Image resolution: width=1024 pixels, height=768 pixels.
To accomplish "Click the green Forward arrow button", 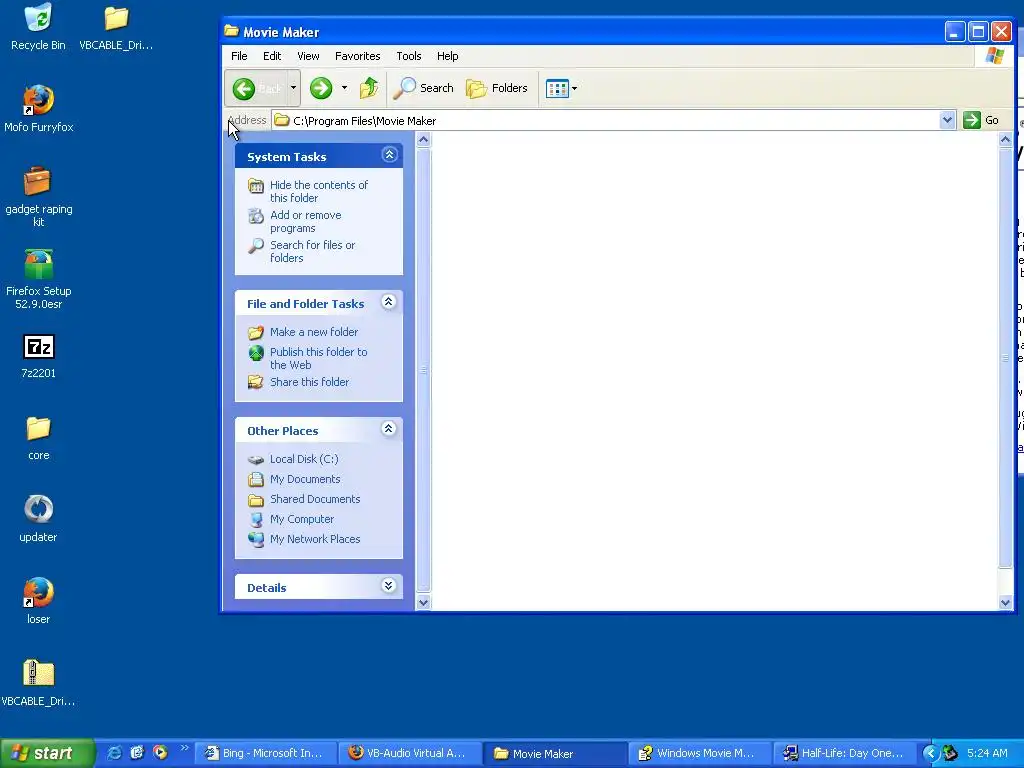I will point(321,88).
